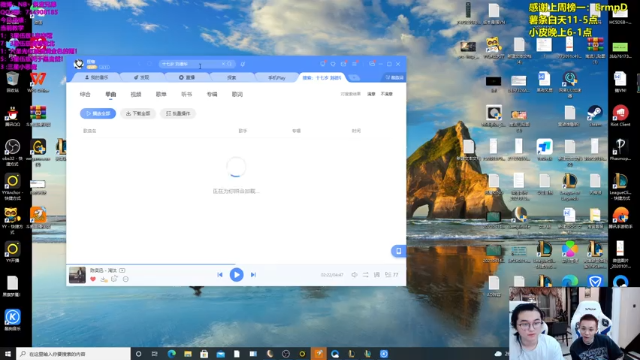Select 视频 result category
Viewport: 640px width, 360px height.
136,94
